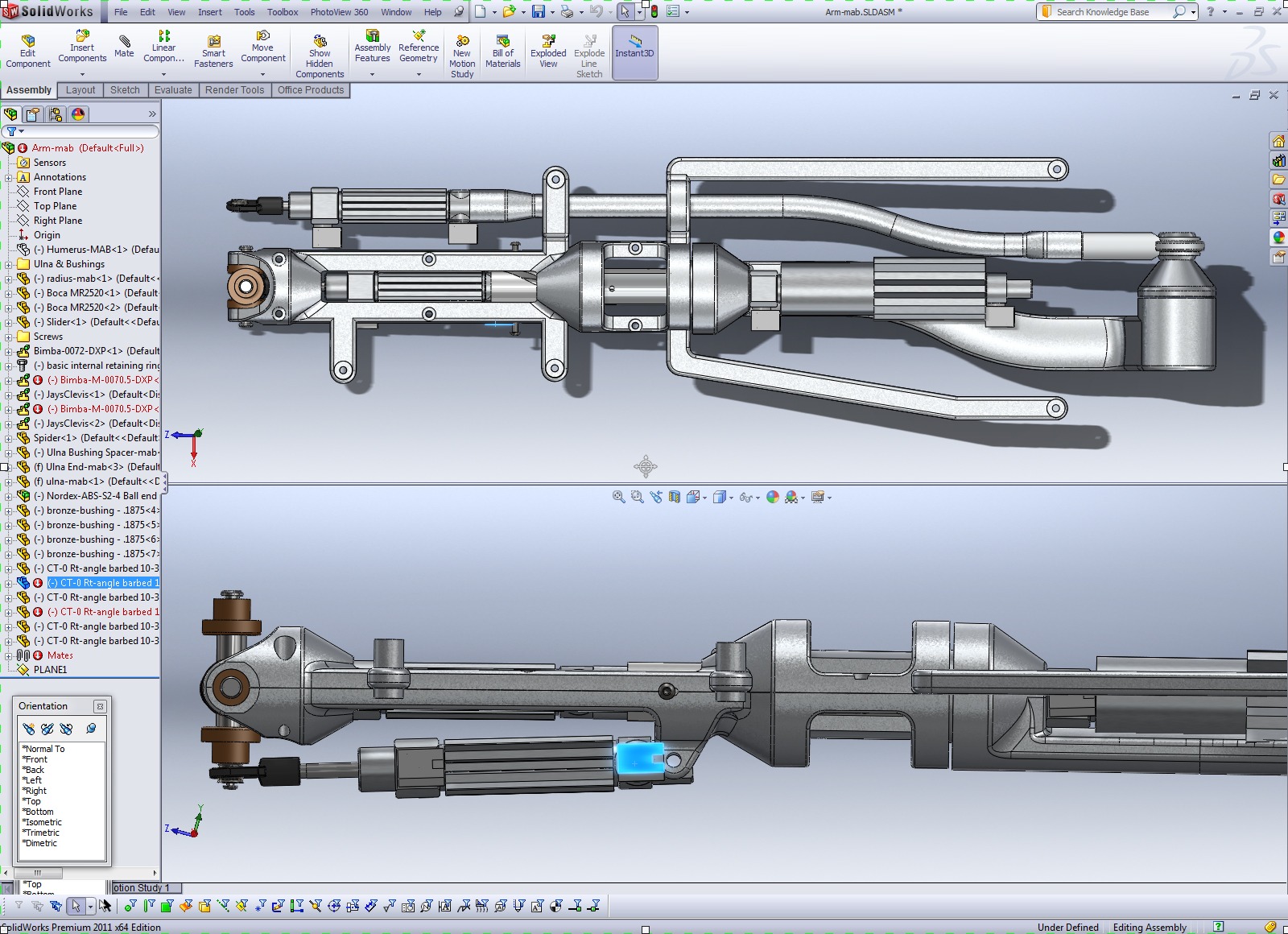Select Isometric in the Orientation list

click(43, 822)
